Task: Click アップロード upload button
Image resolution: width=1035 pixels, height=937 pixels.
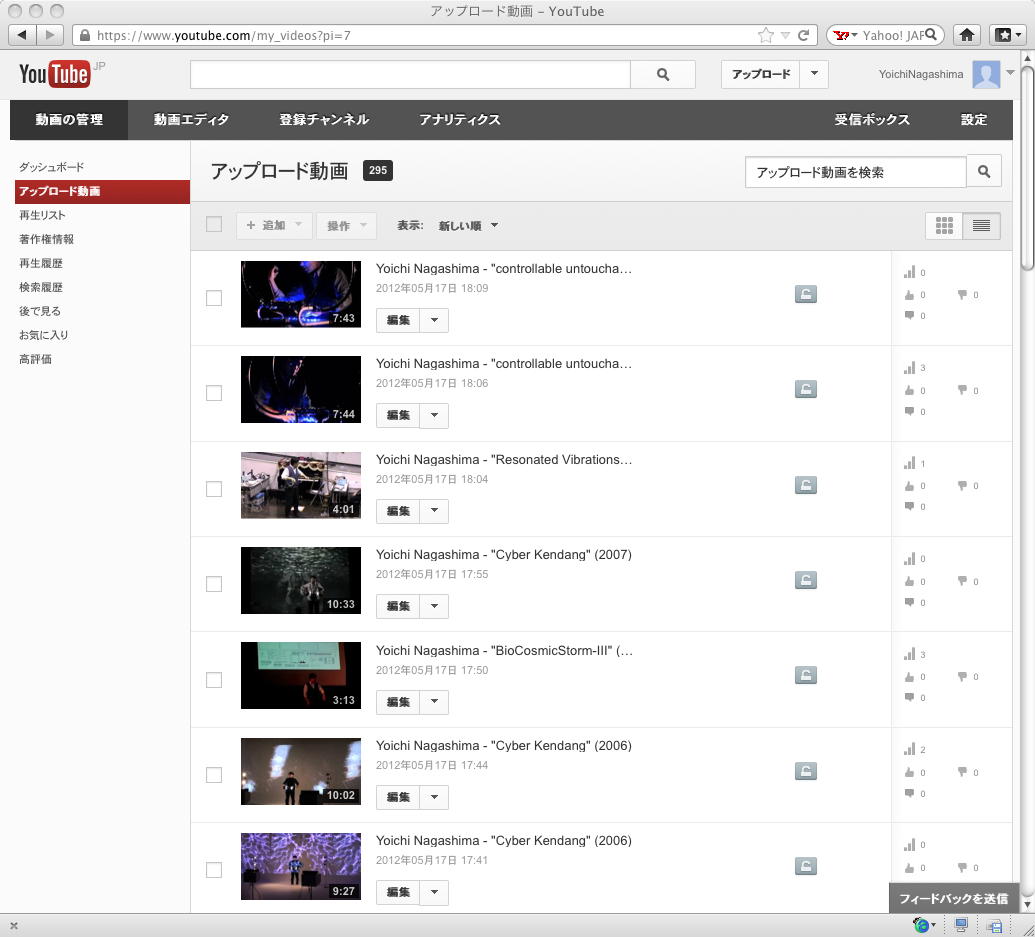Action: click(x=760, y=74)
